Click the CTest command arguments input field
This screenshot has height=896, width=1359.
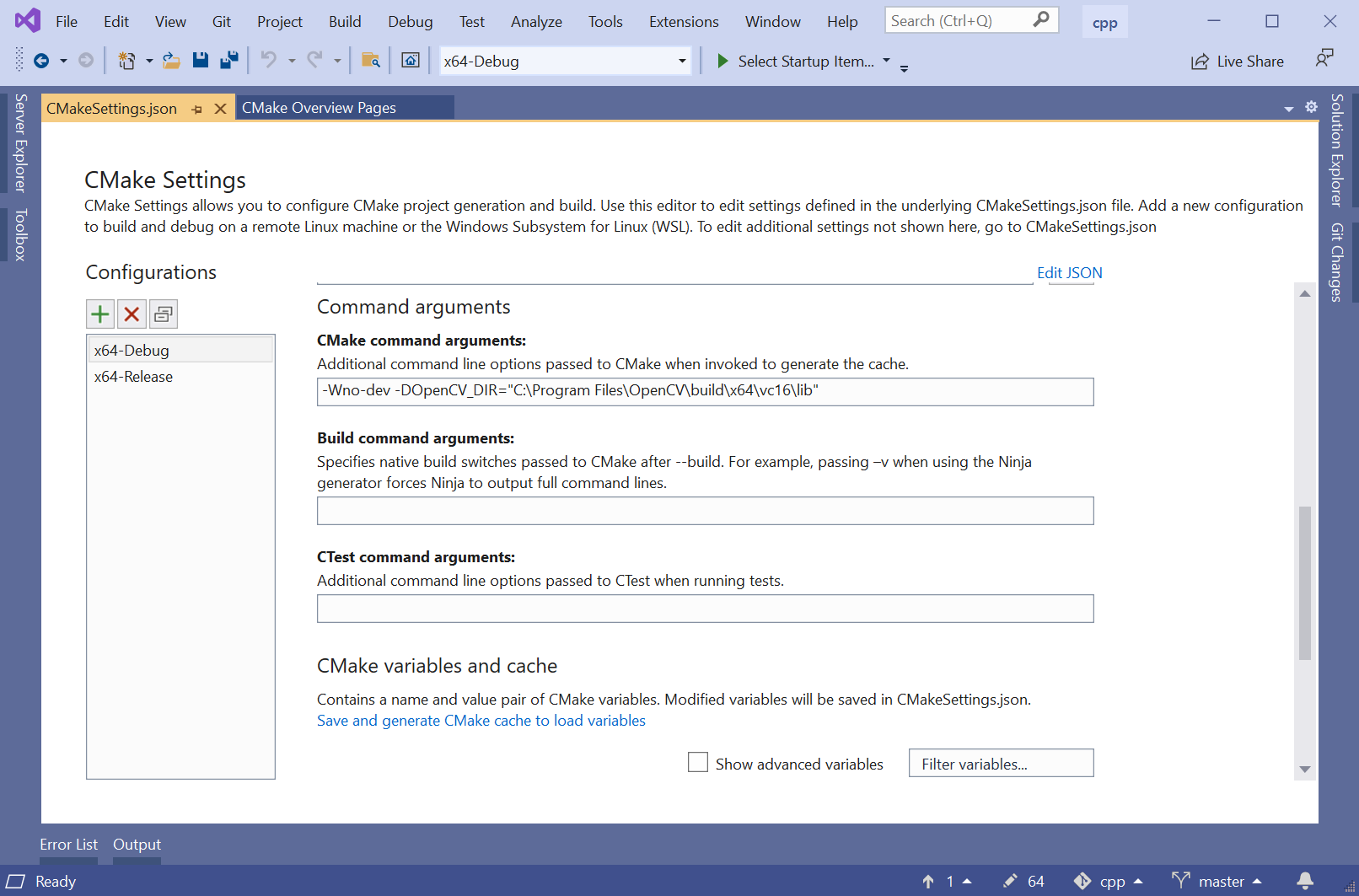point(705,608)
